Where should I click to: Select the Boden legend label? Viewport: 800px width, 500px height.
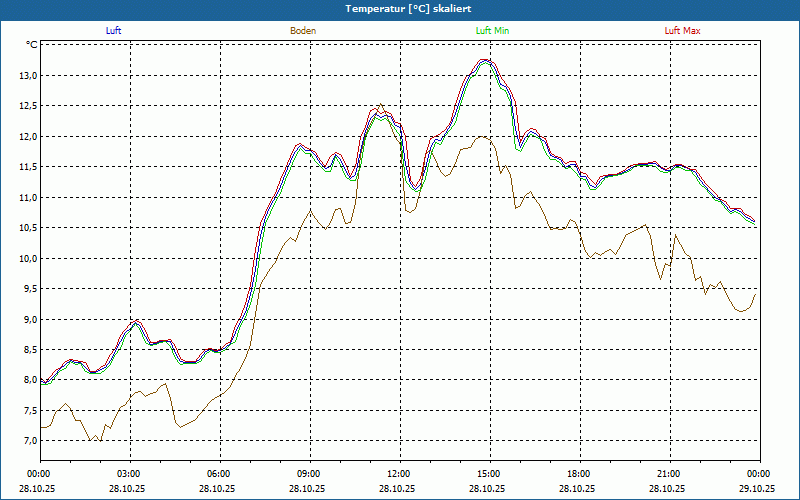[303, 31]
